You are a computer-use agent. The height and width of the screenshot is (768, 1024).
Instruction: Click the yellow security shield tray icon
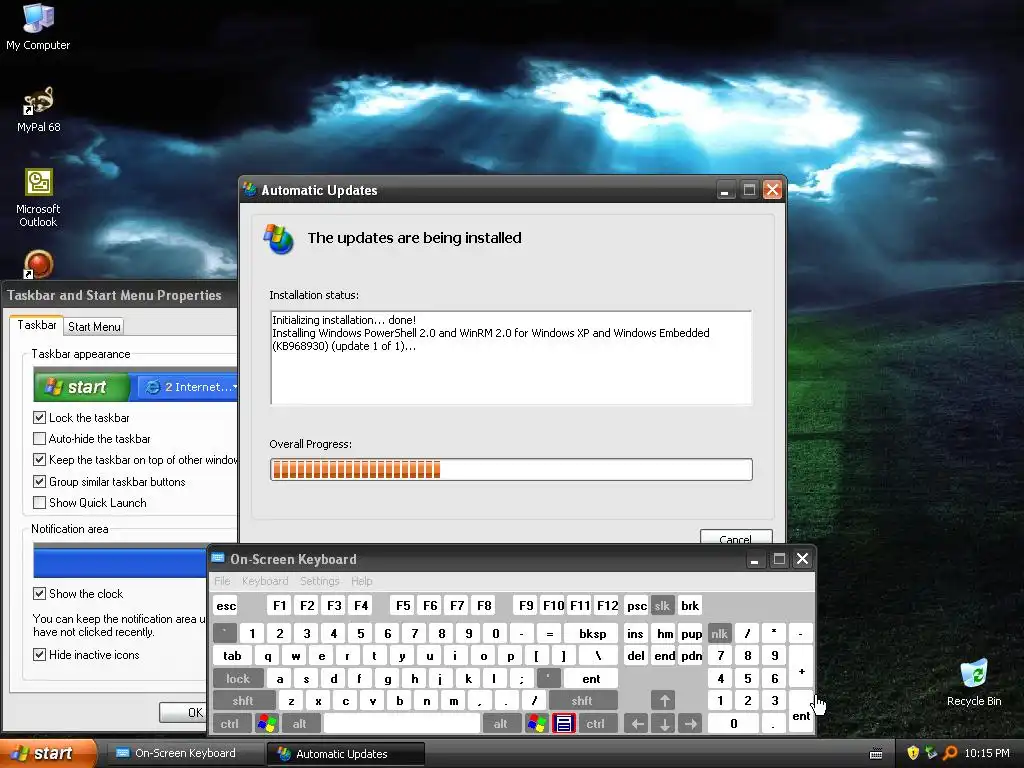913,753
